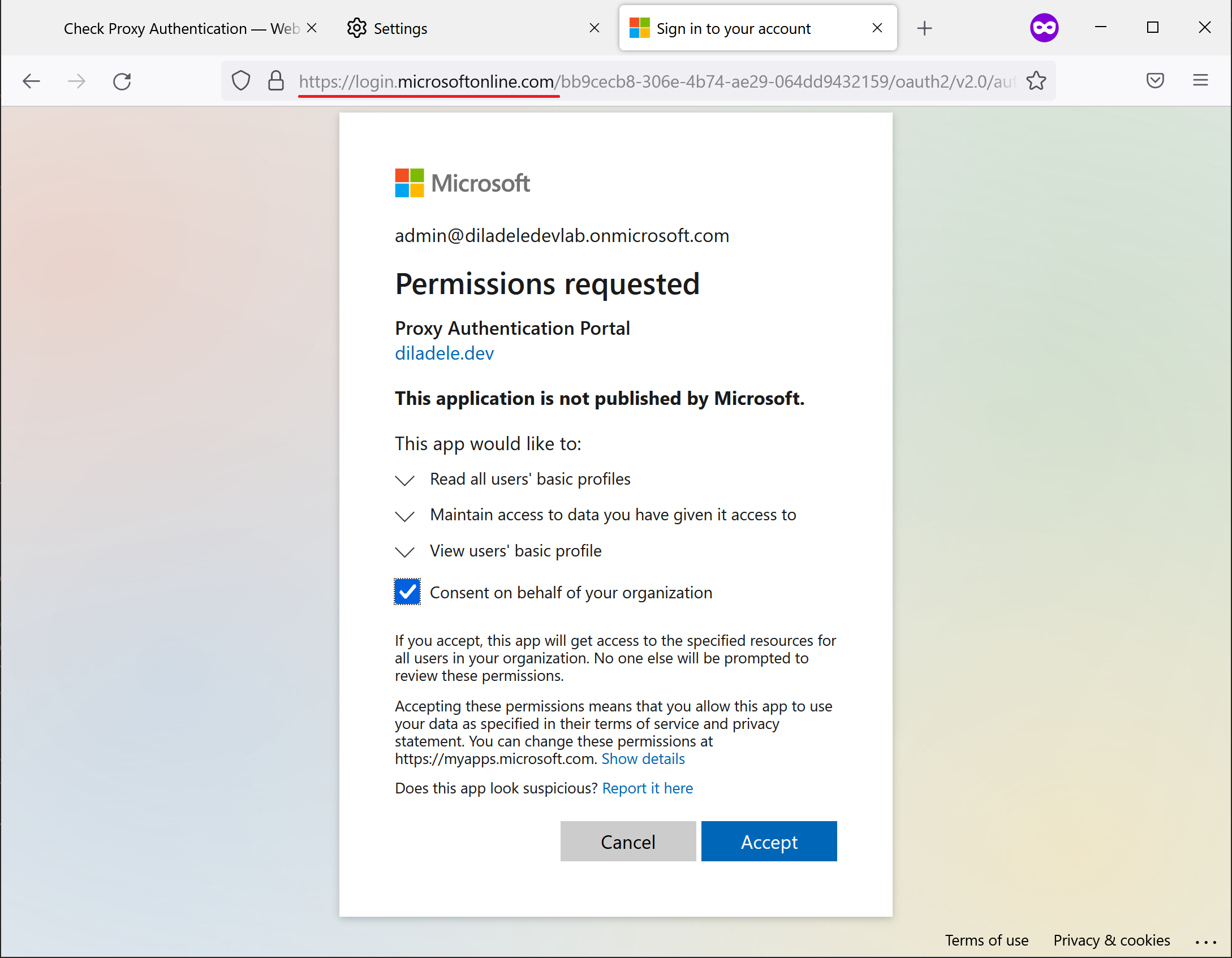The width and height of the screenshot is (1232, 958).
Task: Open the three-dots footer more options
Action: (x=1206, y=942)
